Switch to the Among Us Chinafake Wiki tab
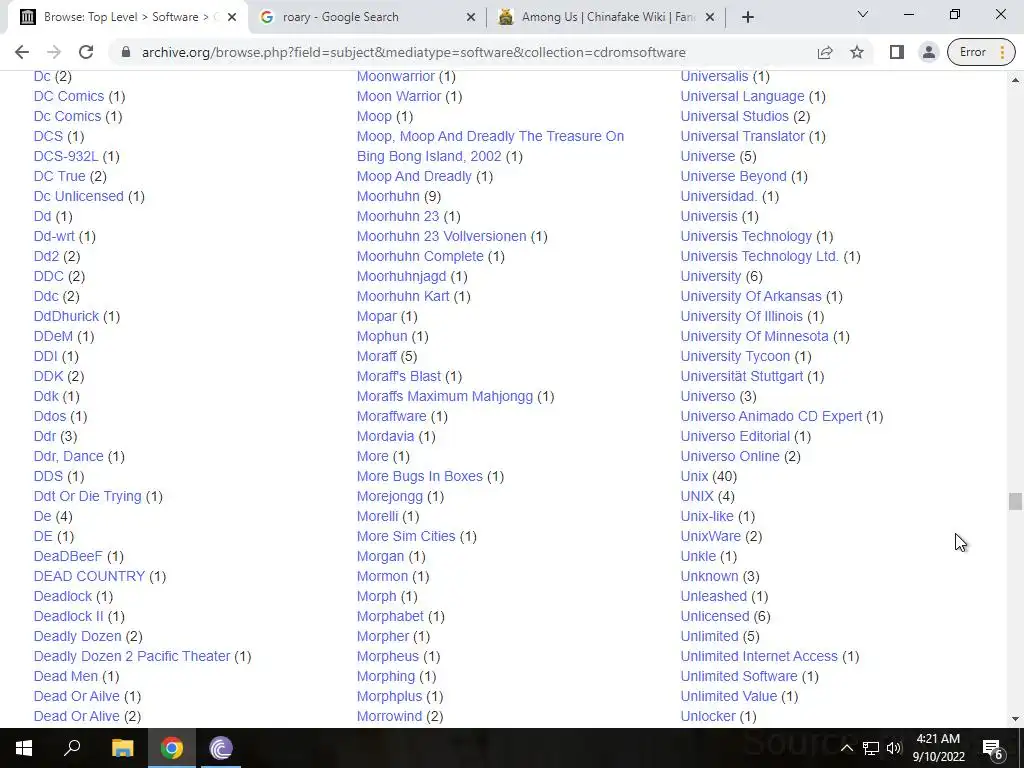Viewport: 1024px width, 768px height. tap(607, 17)
